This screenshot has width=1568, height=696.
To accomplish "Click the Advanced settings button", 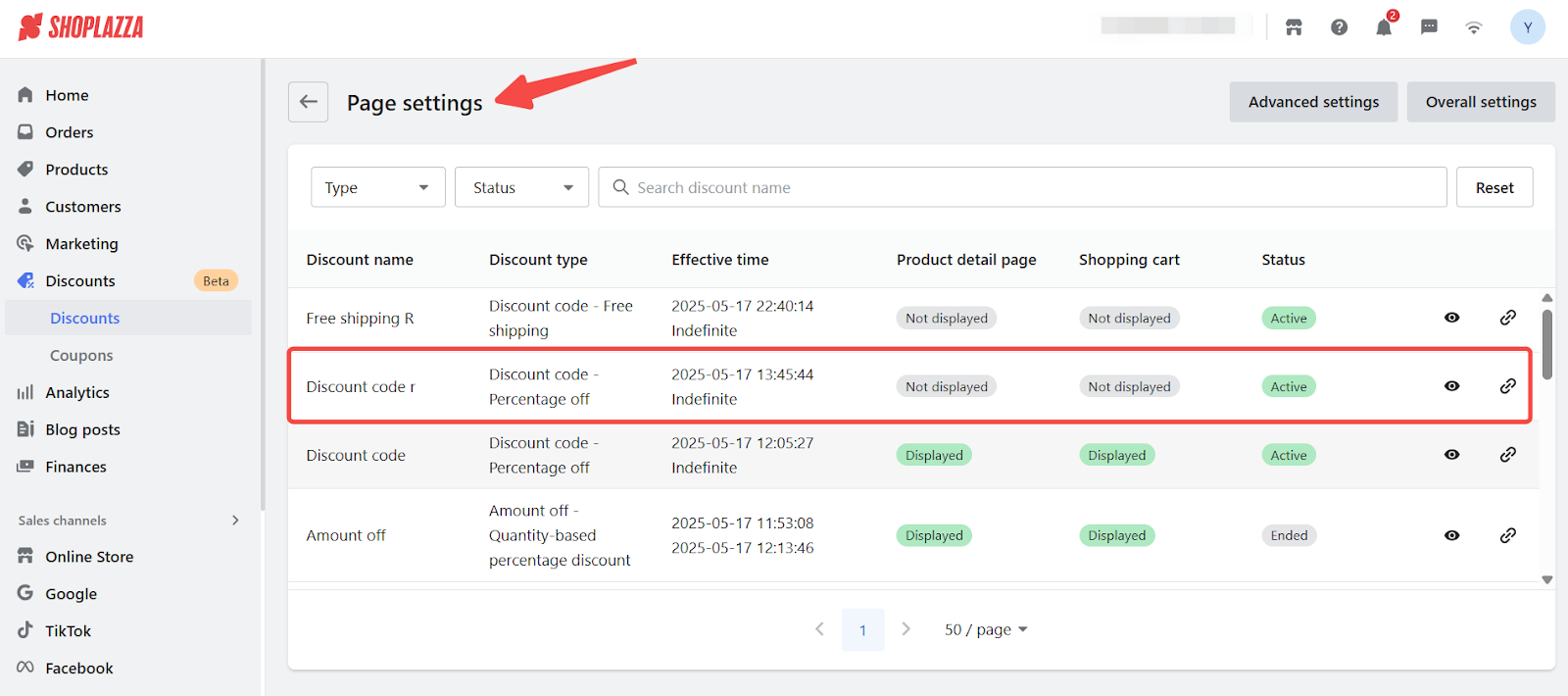I will 1312,102.
